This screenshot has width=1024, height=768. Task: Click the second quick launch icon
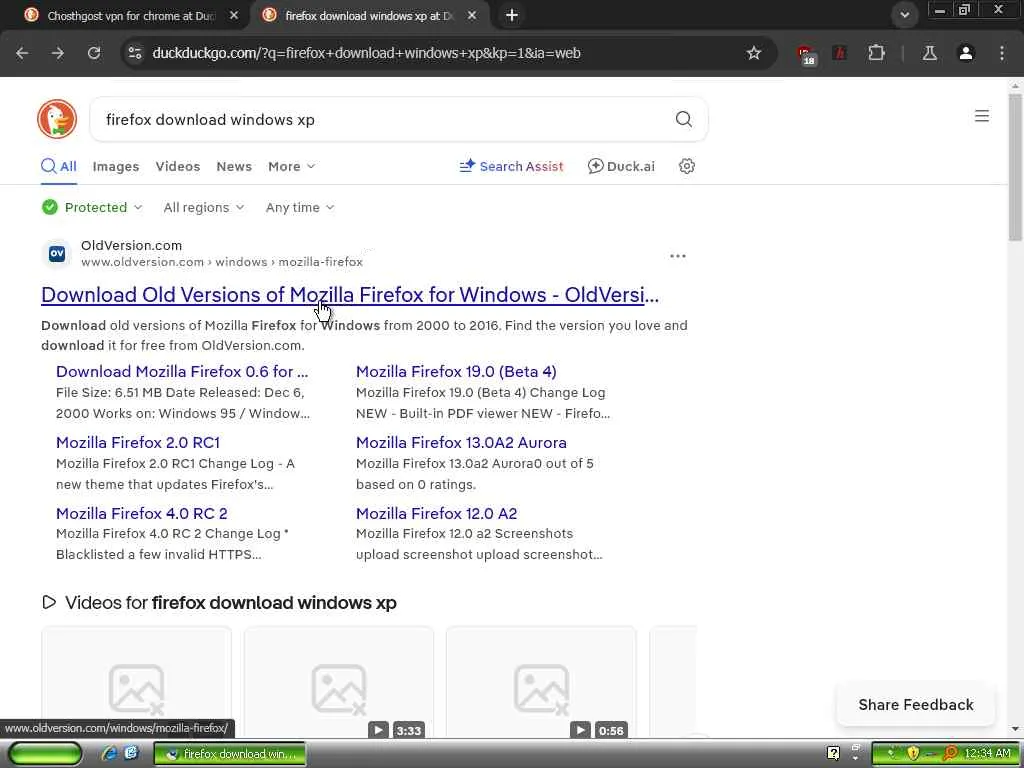(x=131, y=754)
